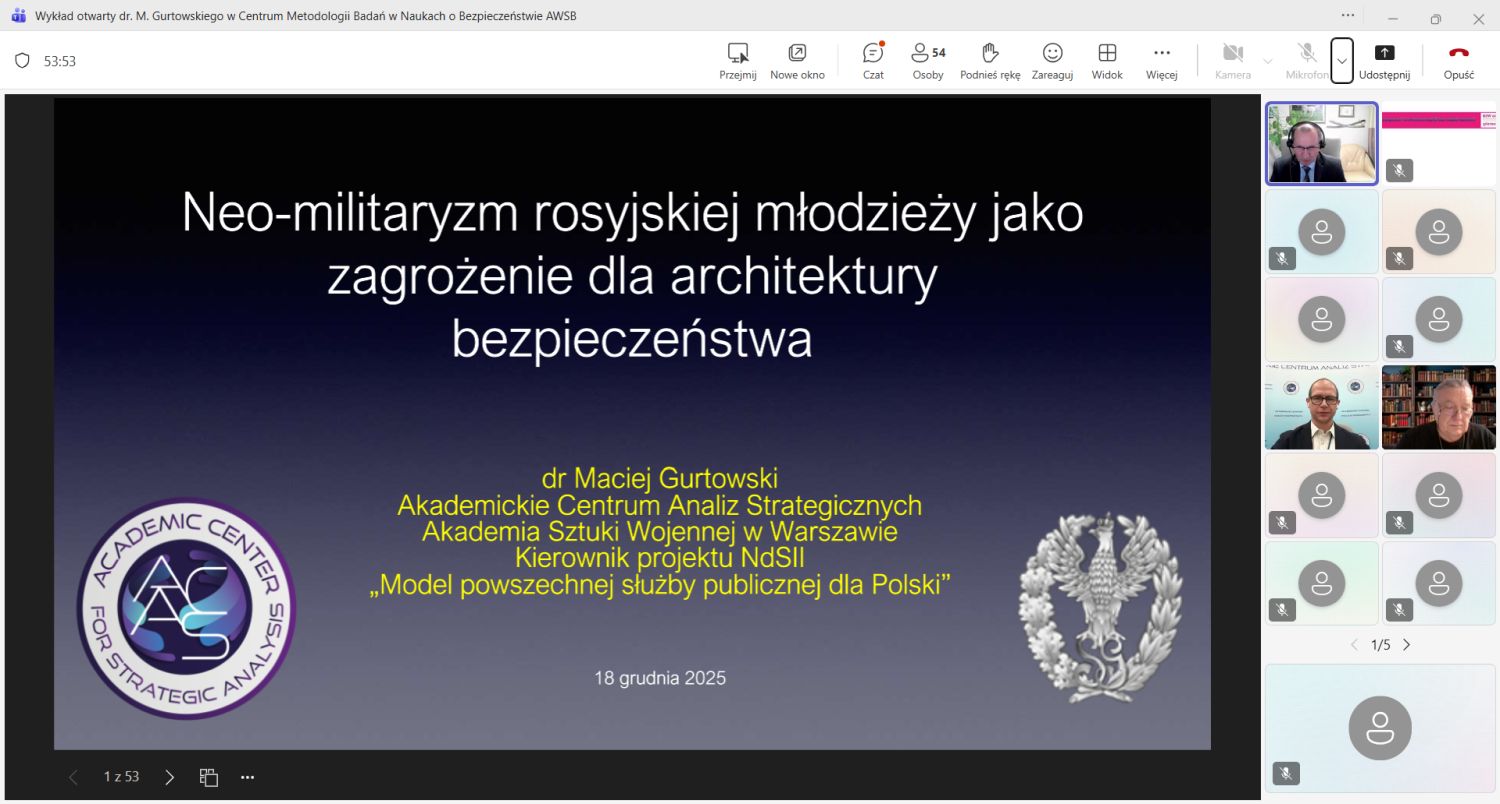Show the Osoby participants list
This screenshot has height=804, width=1500.
(x=927, y=61)
